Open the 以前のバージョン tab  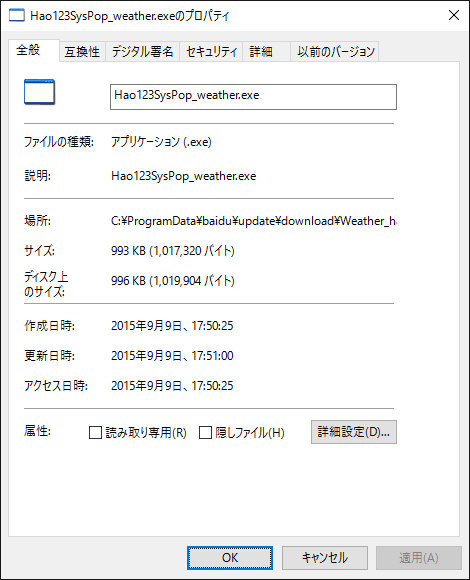click(x=335, y=51)
